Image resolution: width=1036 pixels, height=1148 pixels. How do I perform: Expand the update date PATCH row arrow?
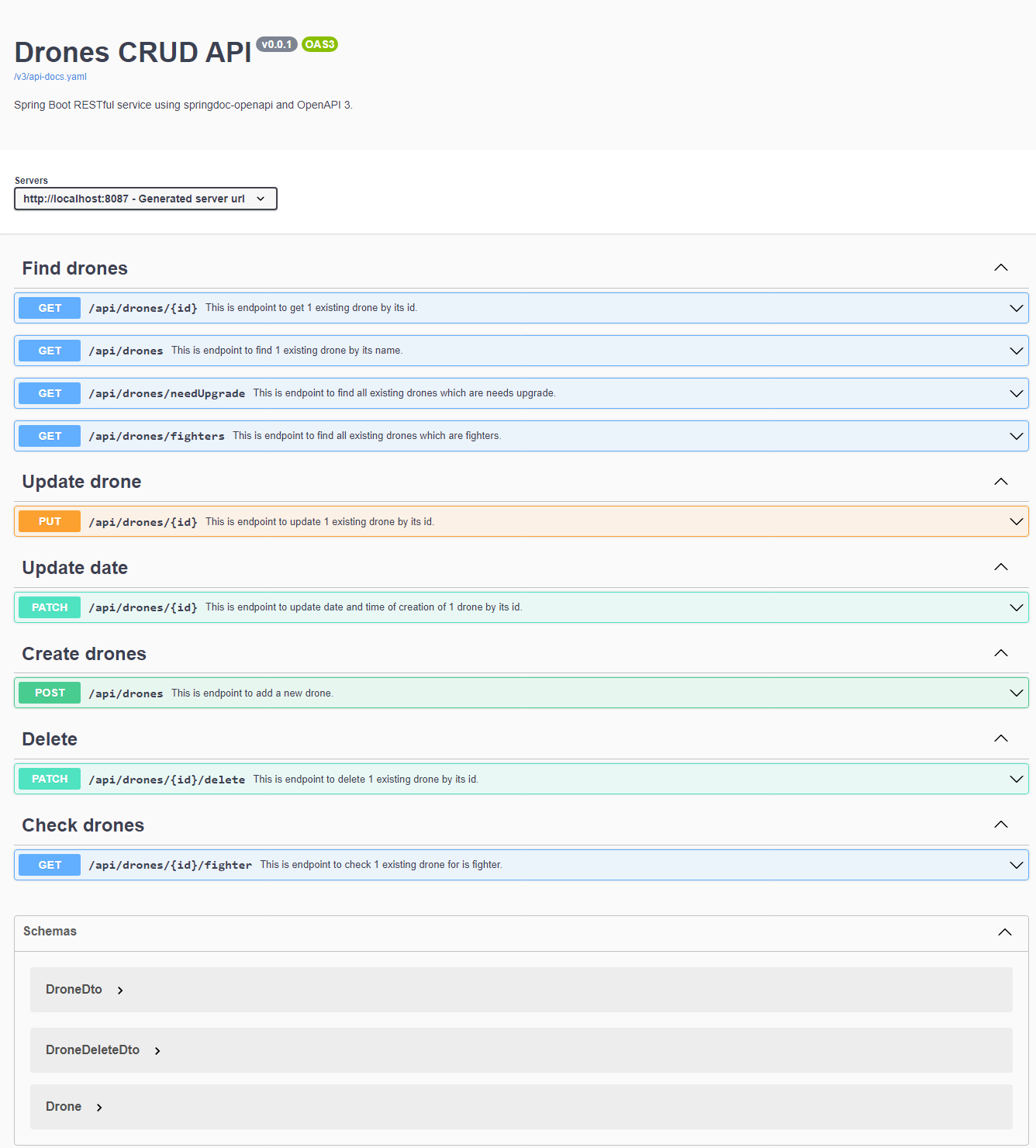(1017, 607)
